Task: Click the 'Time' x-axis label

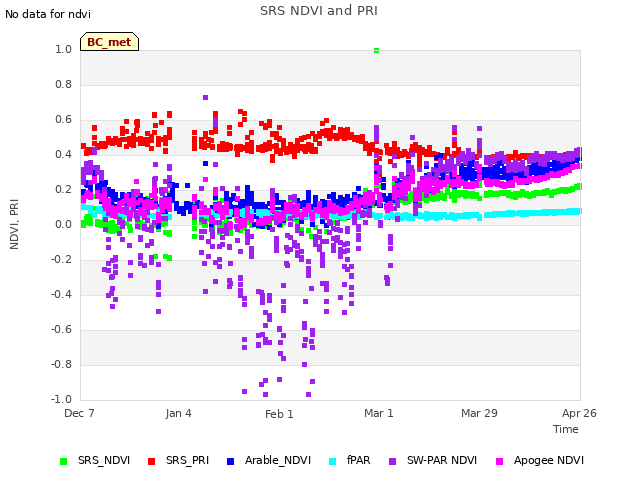Action: pyautogui.click(x=566, y=429)
